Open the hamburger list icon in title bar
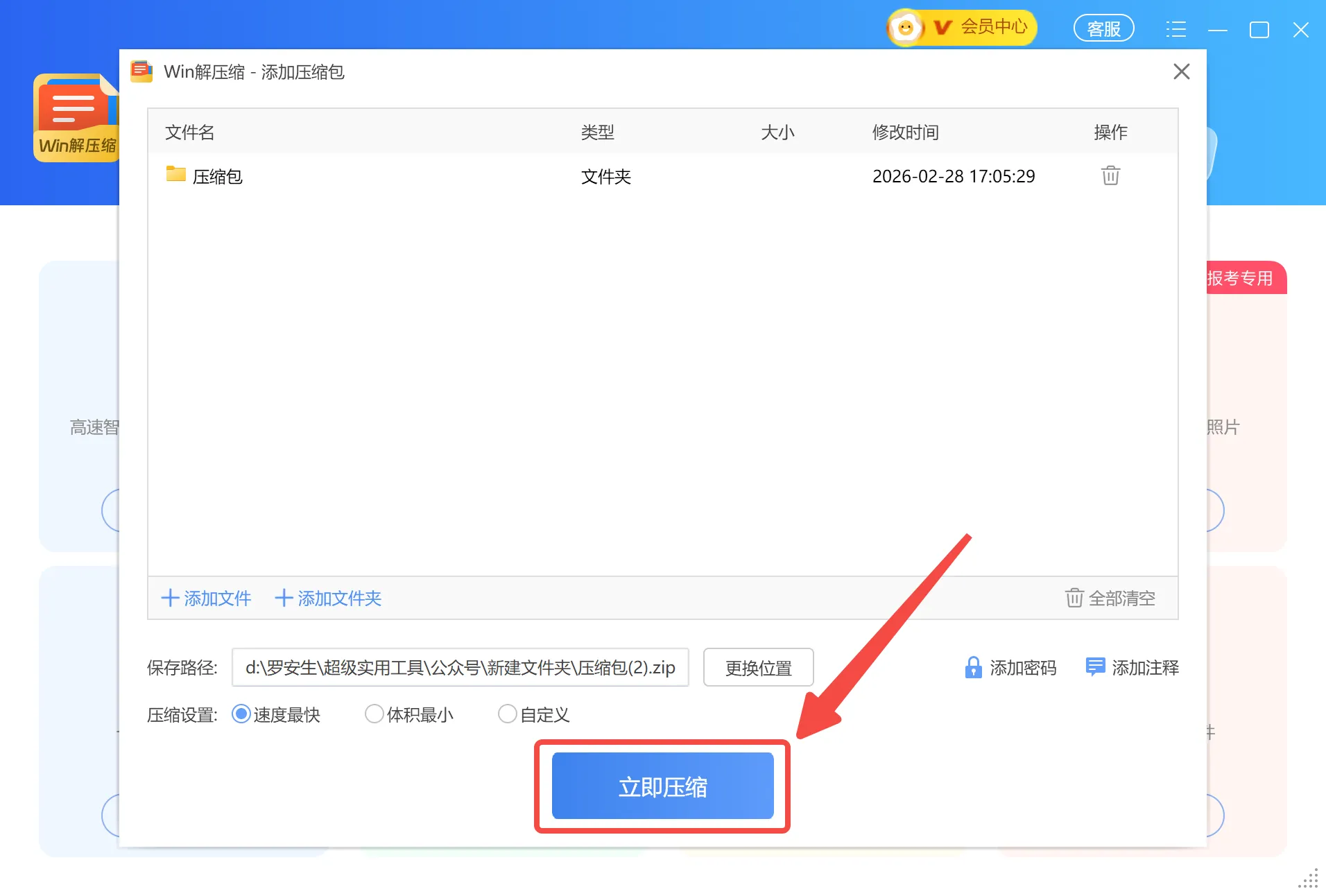Image resolution: width=1326 pixels, height=896 pixels. point(1176,29)
